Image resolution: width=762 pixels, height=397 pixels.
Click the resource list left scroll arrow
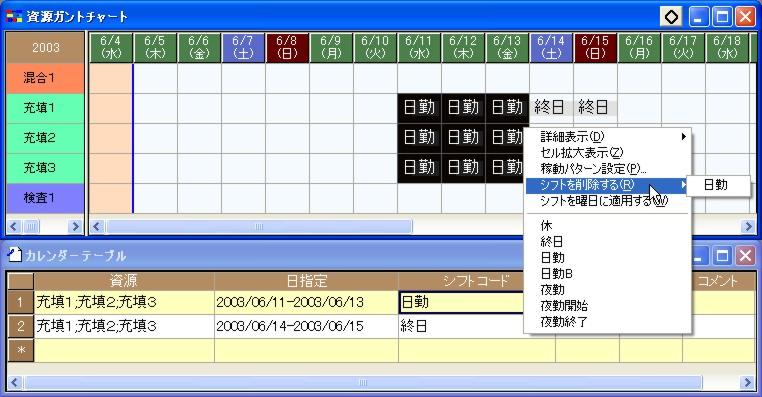pyautogui.click(x=14, y=226)
